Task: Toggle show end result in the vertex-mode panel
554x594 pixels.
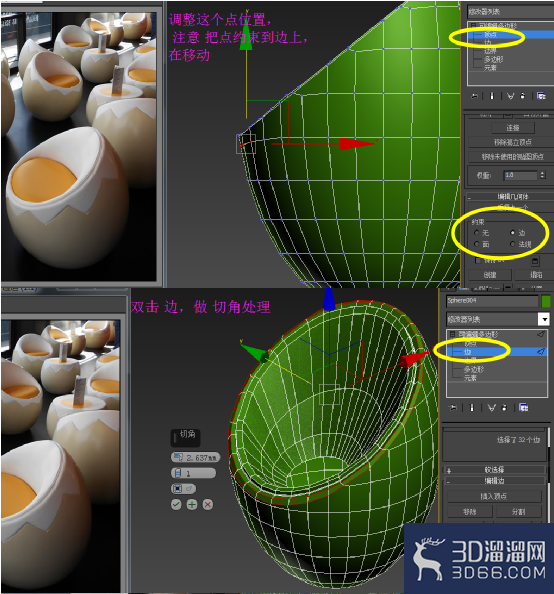Action: coord(492,96)
